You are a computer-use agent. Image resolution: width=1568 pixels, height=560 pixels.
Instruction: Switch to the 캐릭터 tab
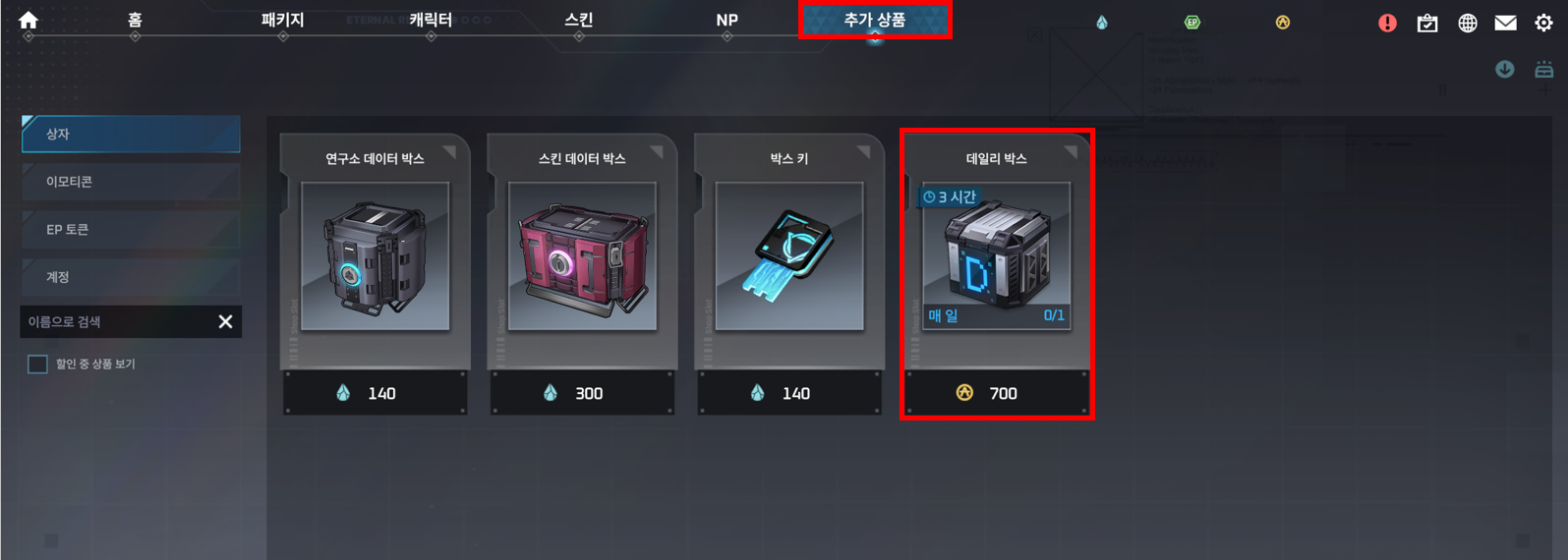pyautogui.click(x=431, y=20)
